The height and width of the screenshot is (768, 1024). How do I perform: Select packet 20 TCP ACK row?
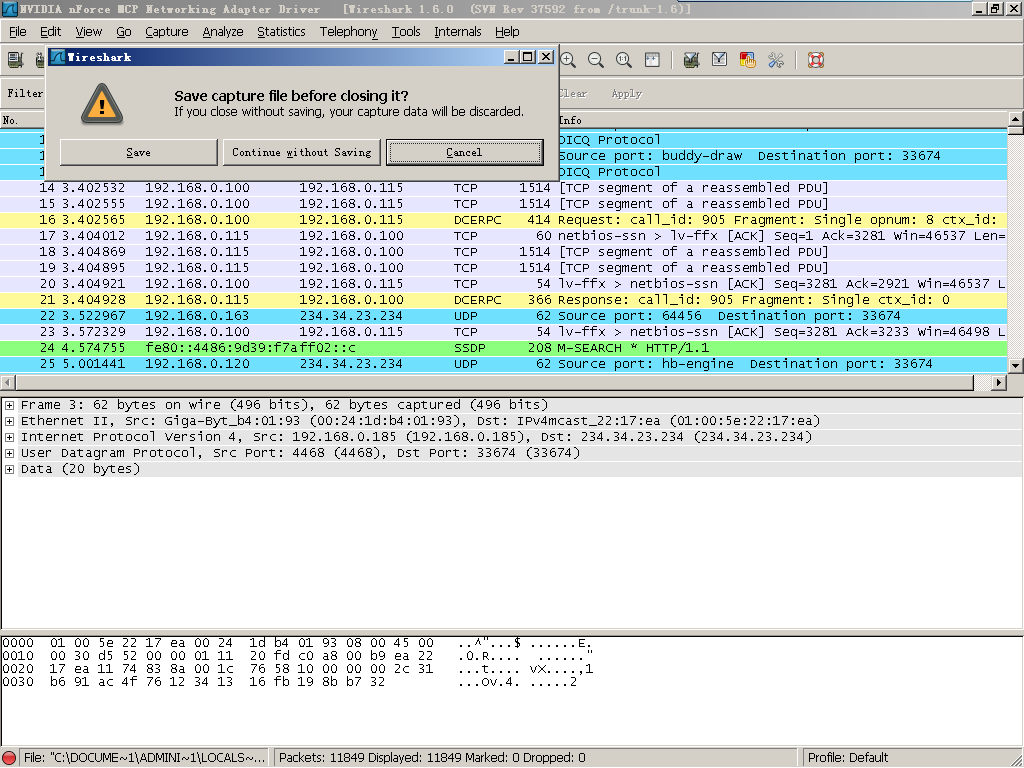(504, 284)
